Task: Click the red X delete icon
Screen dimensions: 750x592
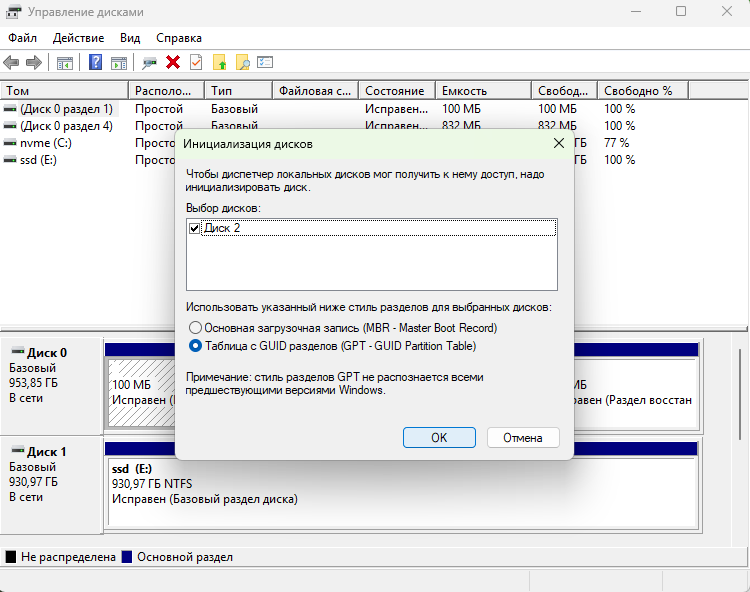Action: (x=173, y=62)
